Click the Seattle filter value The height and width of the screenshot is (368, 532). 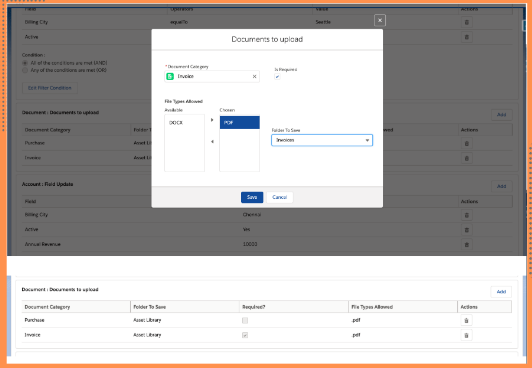323,22
